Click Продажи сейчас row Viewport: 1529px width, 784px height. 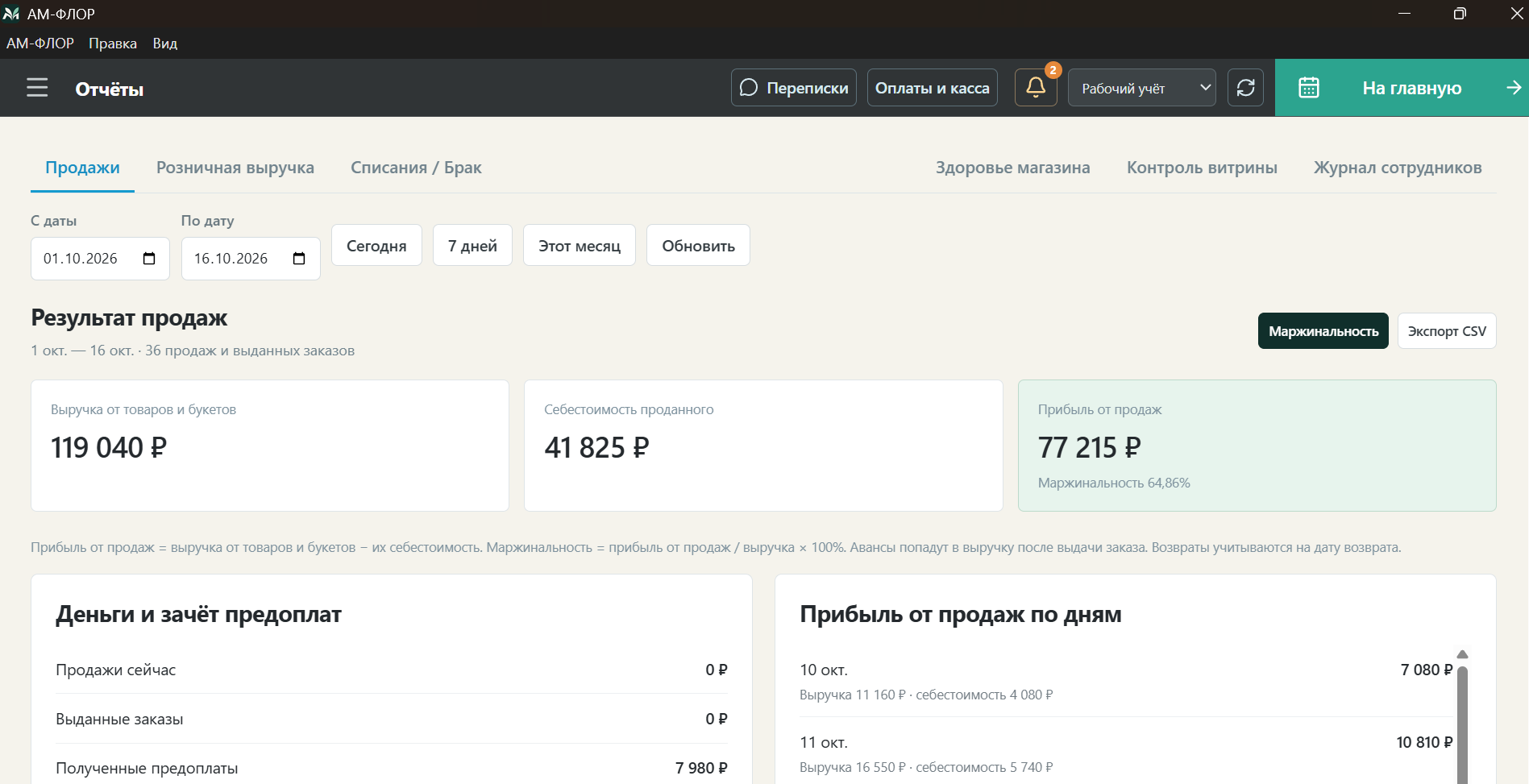click(392, 670)
